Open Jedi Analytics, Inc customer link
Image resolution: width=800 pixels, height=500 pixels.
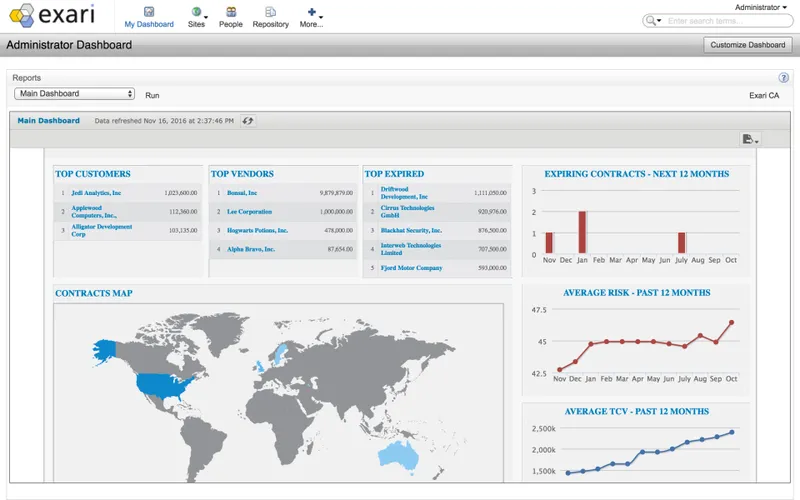coord(96,193)
